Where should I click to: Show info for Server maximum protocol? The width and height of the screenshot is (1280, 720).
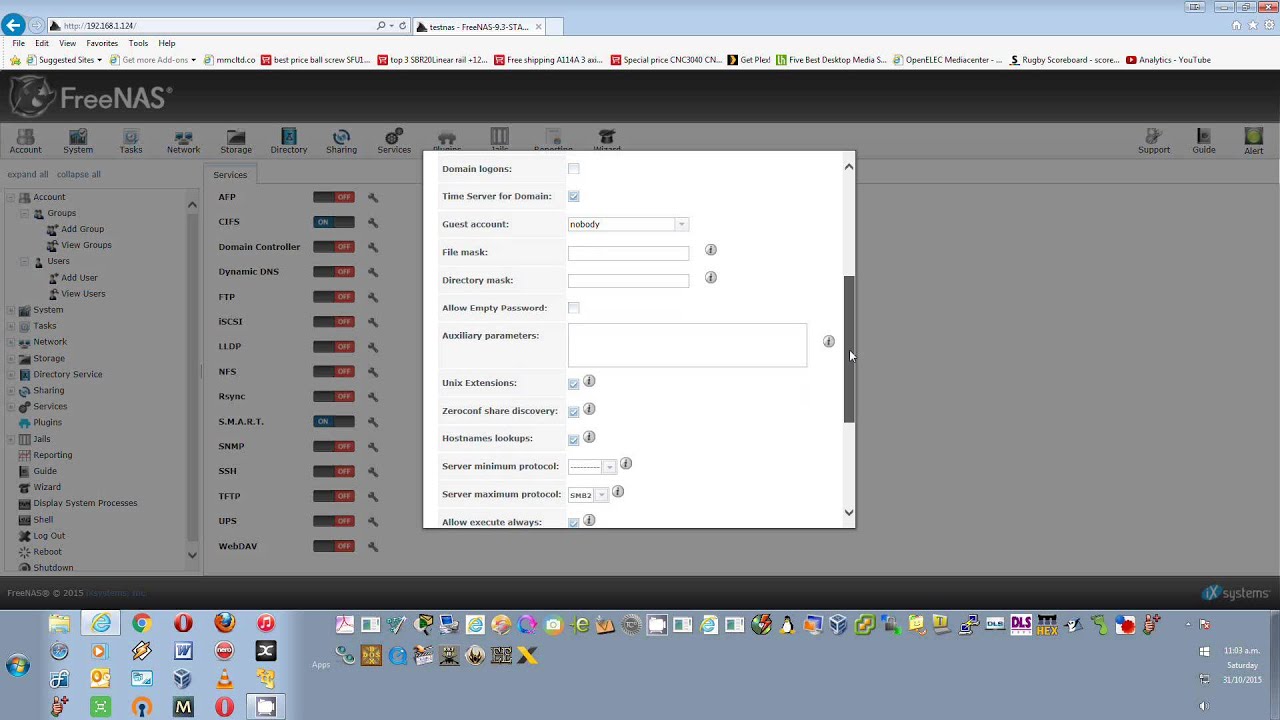[x=618, y=492]
